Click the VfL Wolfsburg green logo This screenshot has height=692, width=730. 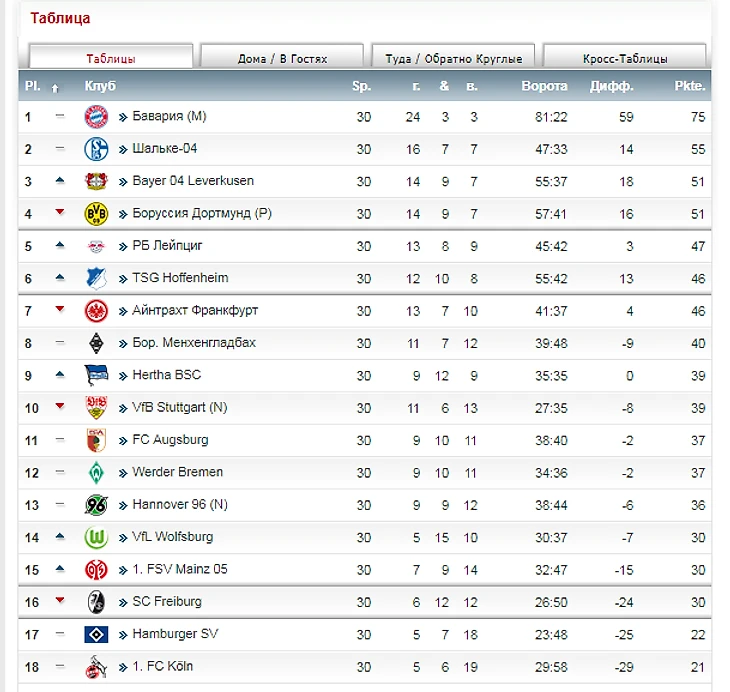[95, 537]
